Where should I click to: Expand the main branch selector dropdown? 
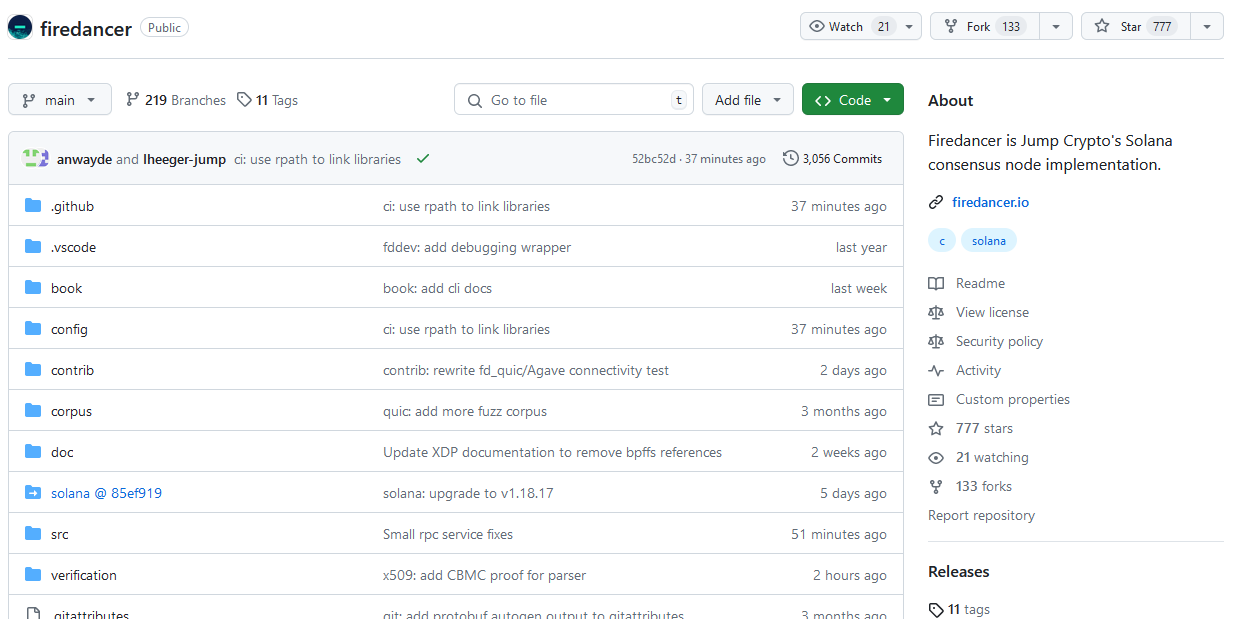pos(60,100)
